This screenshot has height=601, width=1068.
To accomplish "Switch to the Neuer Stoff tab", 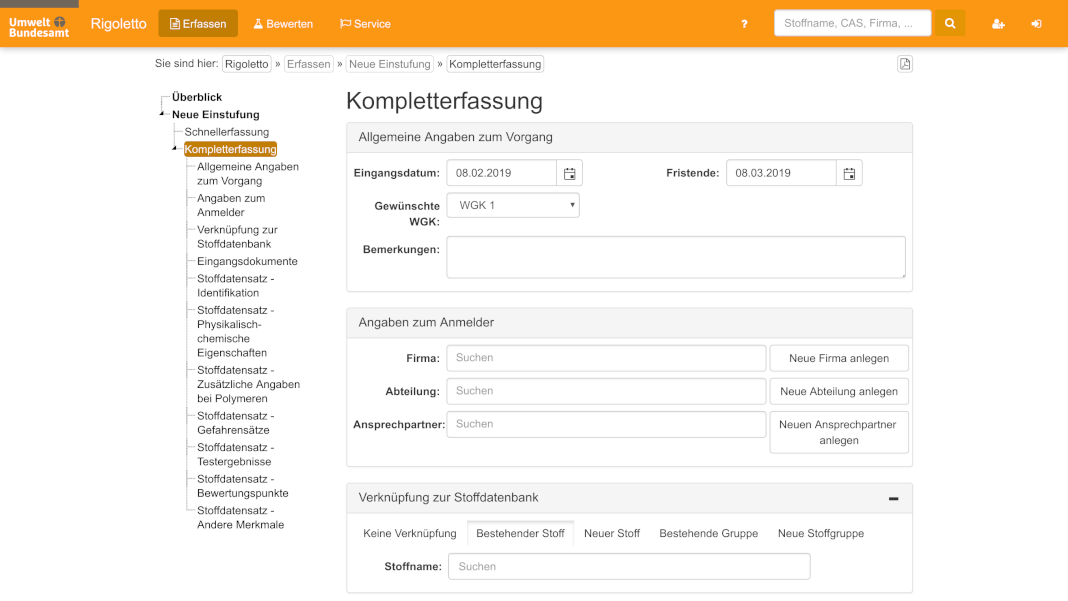I will pos(612,534).
